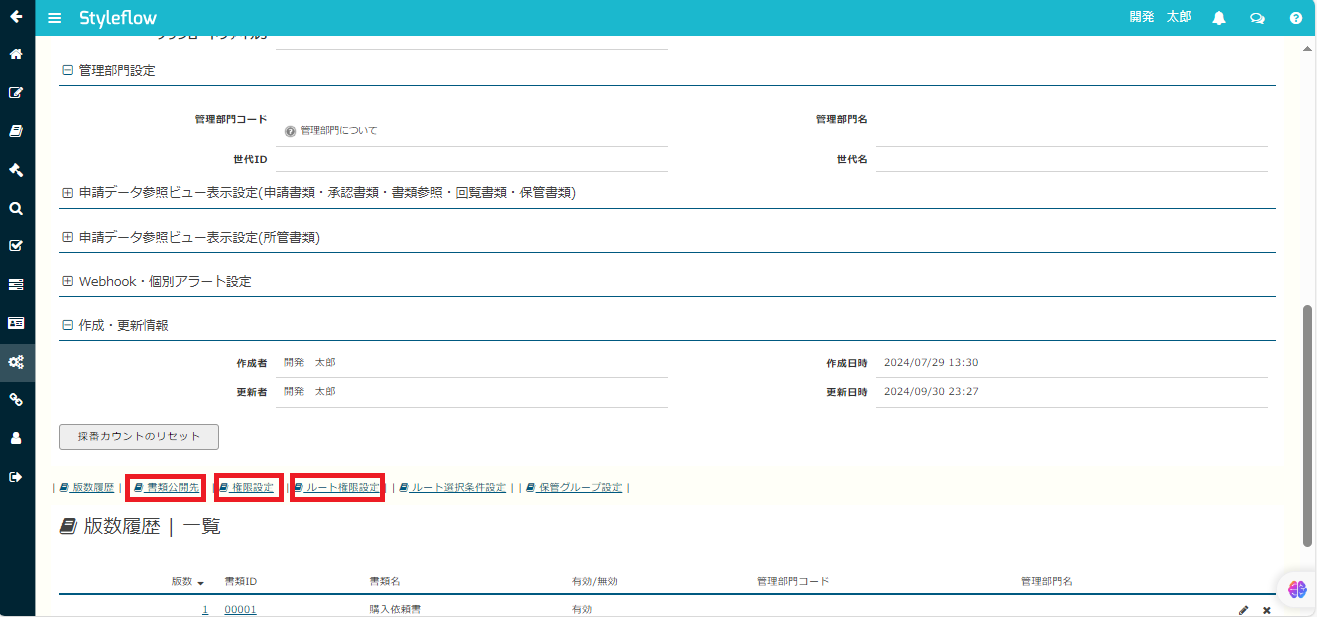
Task: Click the 管理部門名 field in 管理部門設定
Action: [x=1072, y=127]
